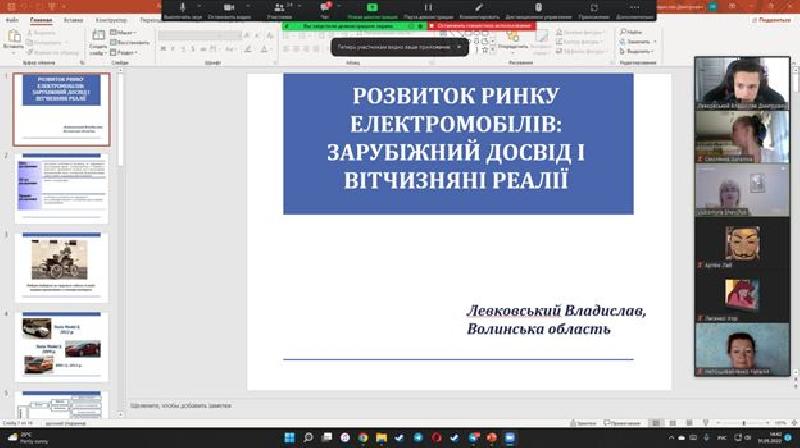Open Zoom chat panel
This screenshot has height=448, width=800.
325,9
